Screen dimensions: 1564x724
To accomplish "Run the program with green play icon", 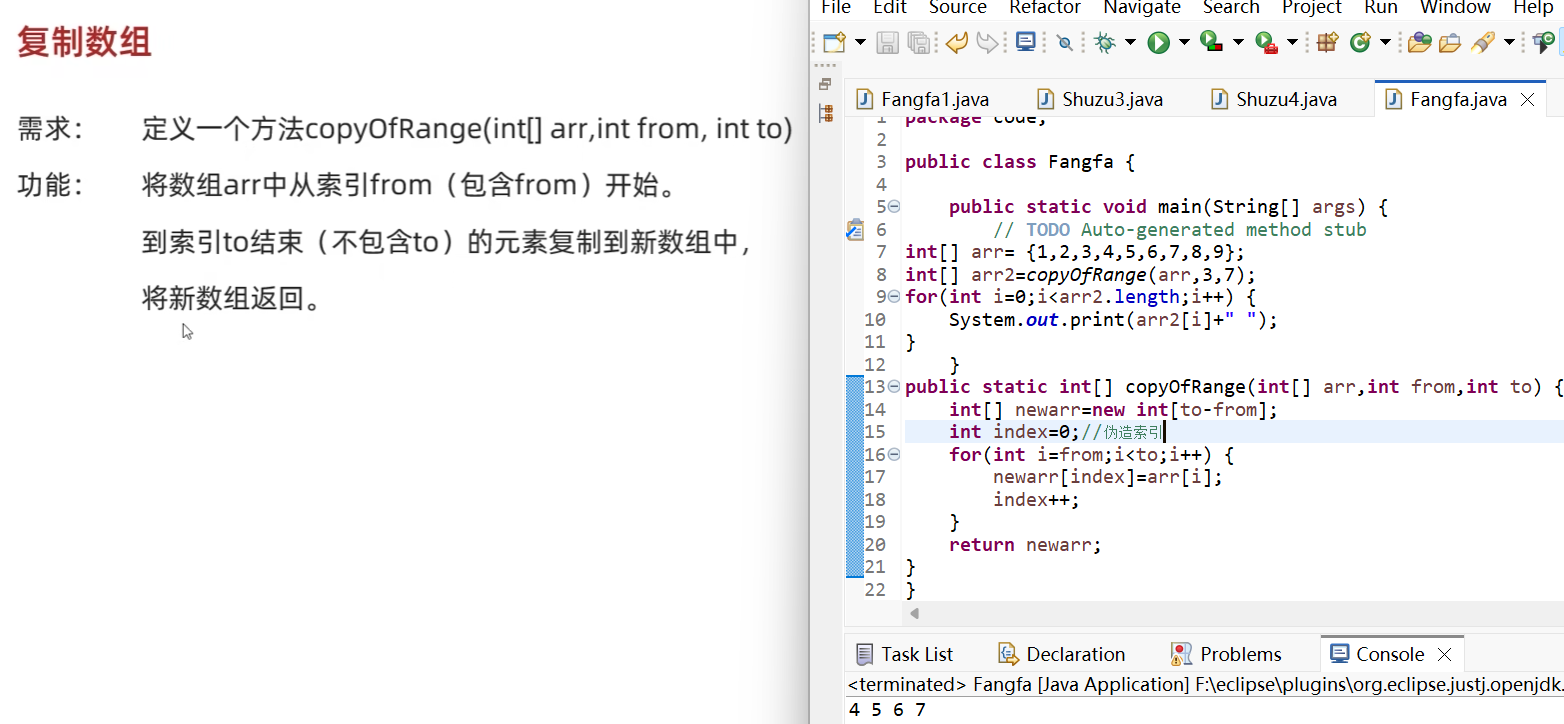I will [1158, 42].
